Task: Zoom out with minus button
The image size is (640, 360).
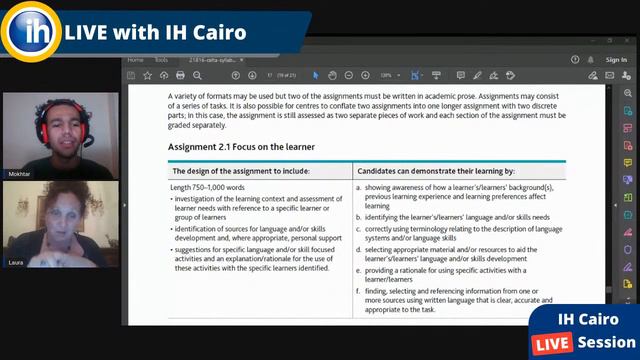Action: tap(349, 76)
